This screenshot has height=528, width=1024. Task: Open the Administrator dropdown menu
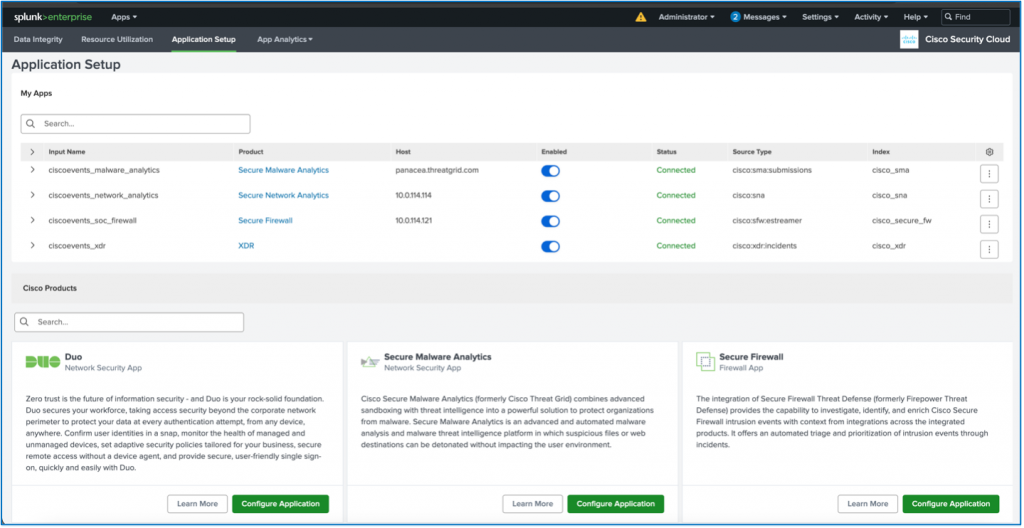686,17
